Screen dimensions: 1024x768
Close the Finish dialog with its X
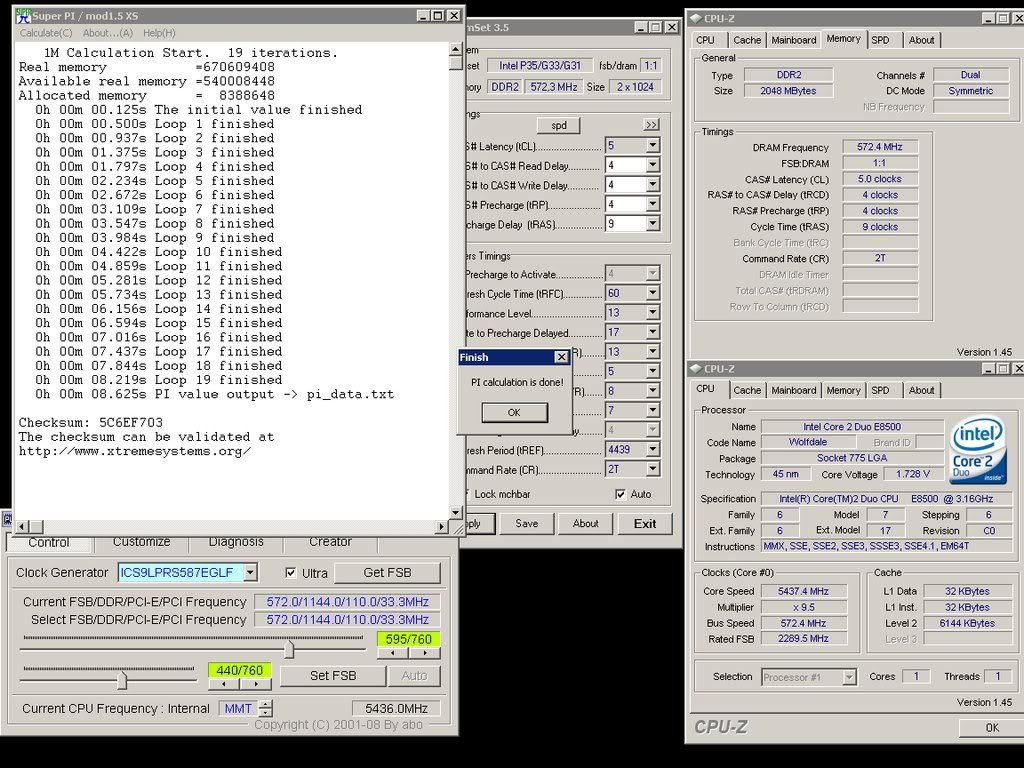coord(561,357)
